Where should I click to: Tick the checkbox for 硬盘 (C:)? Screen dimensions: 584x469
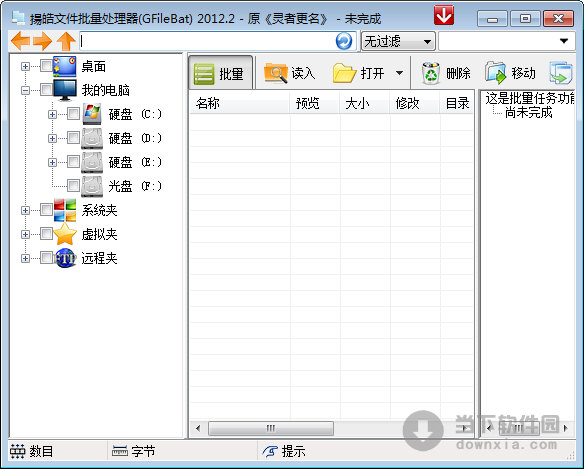click(x=73, y=114)
